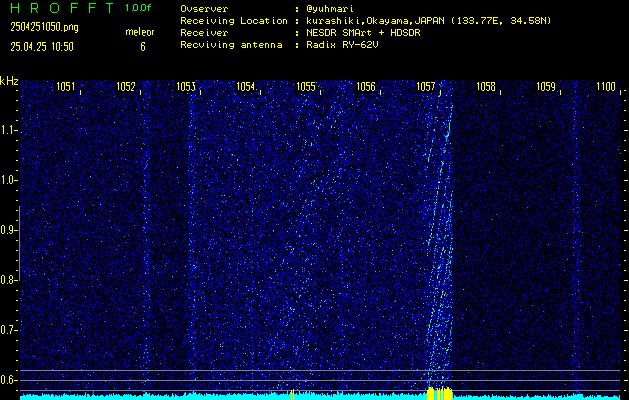
Task: Click the version label 1.00f
Action: pyautogui.click(x=138, y=8)
